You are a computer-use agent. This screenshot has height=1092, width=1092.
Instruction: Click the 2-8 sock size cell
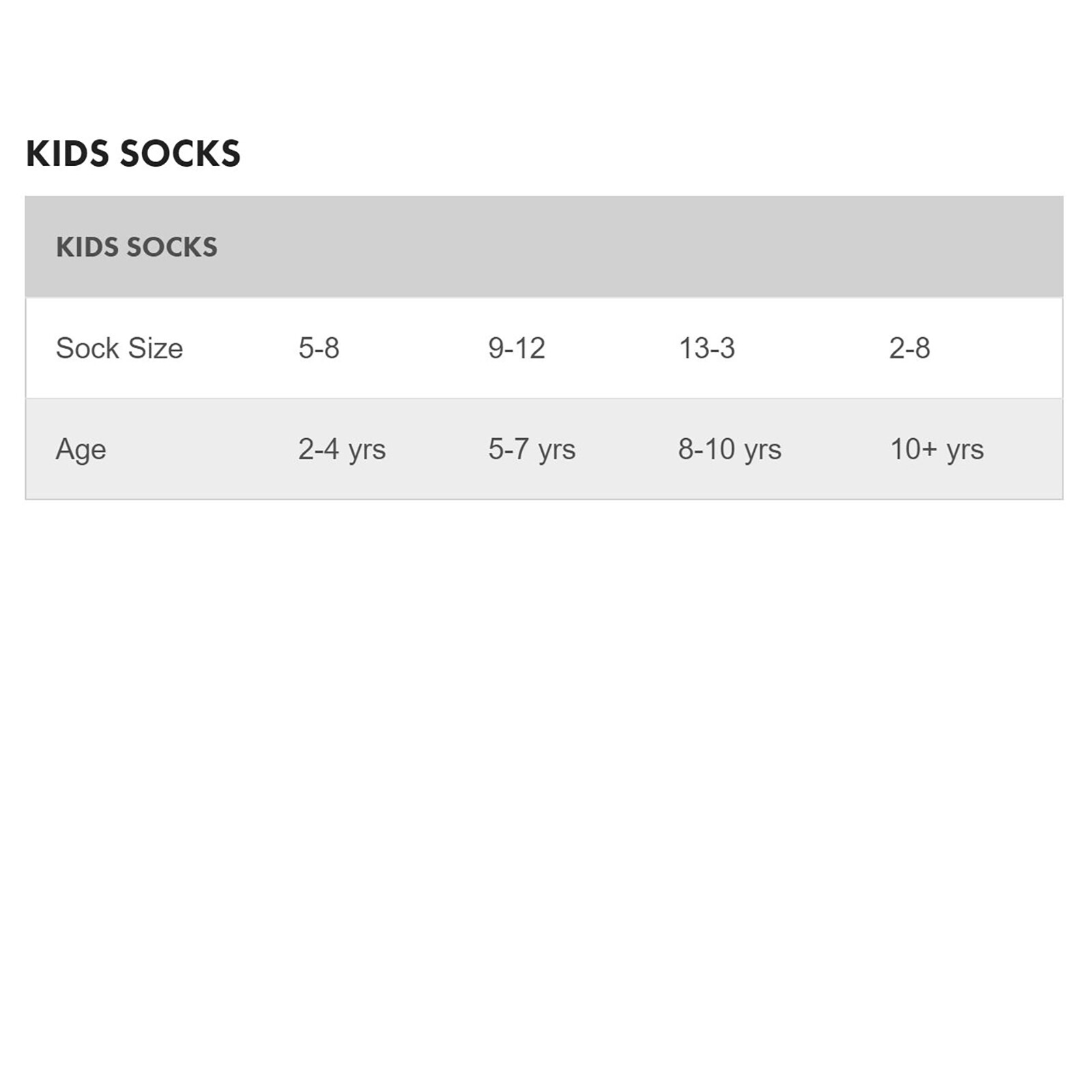pos(909,348)
